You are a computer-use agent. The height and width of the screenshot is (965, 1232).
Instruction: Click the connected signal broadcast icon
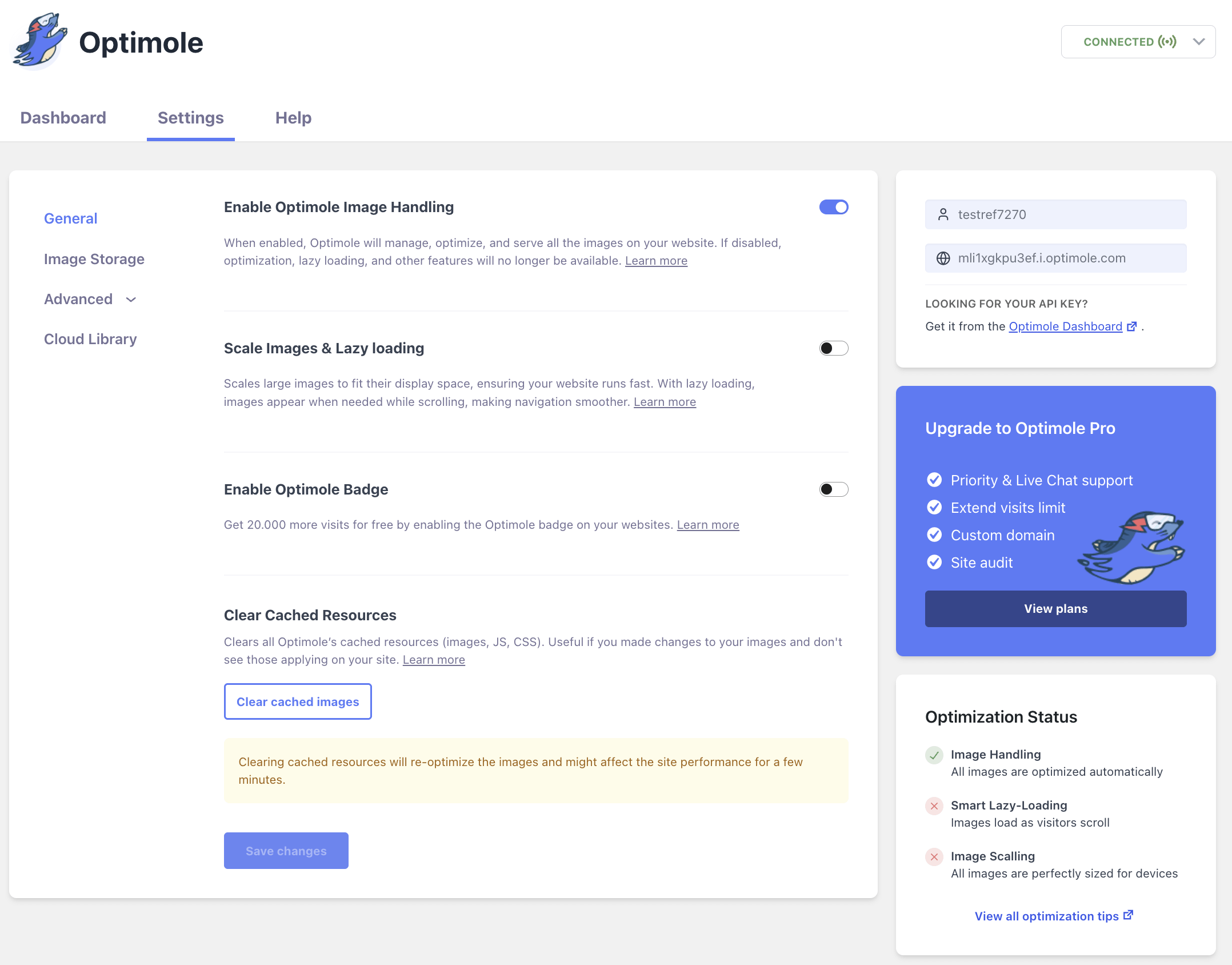1167,42
